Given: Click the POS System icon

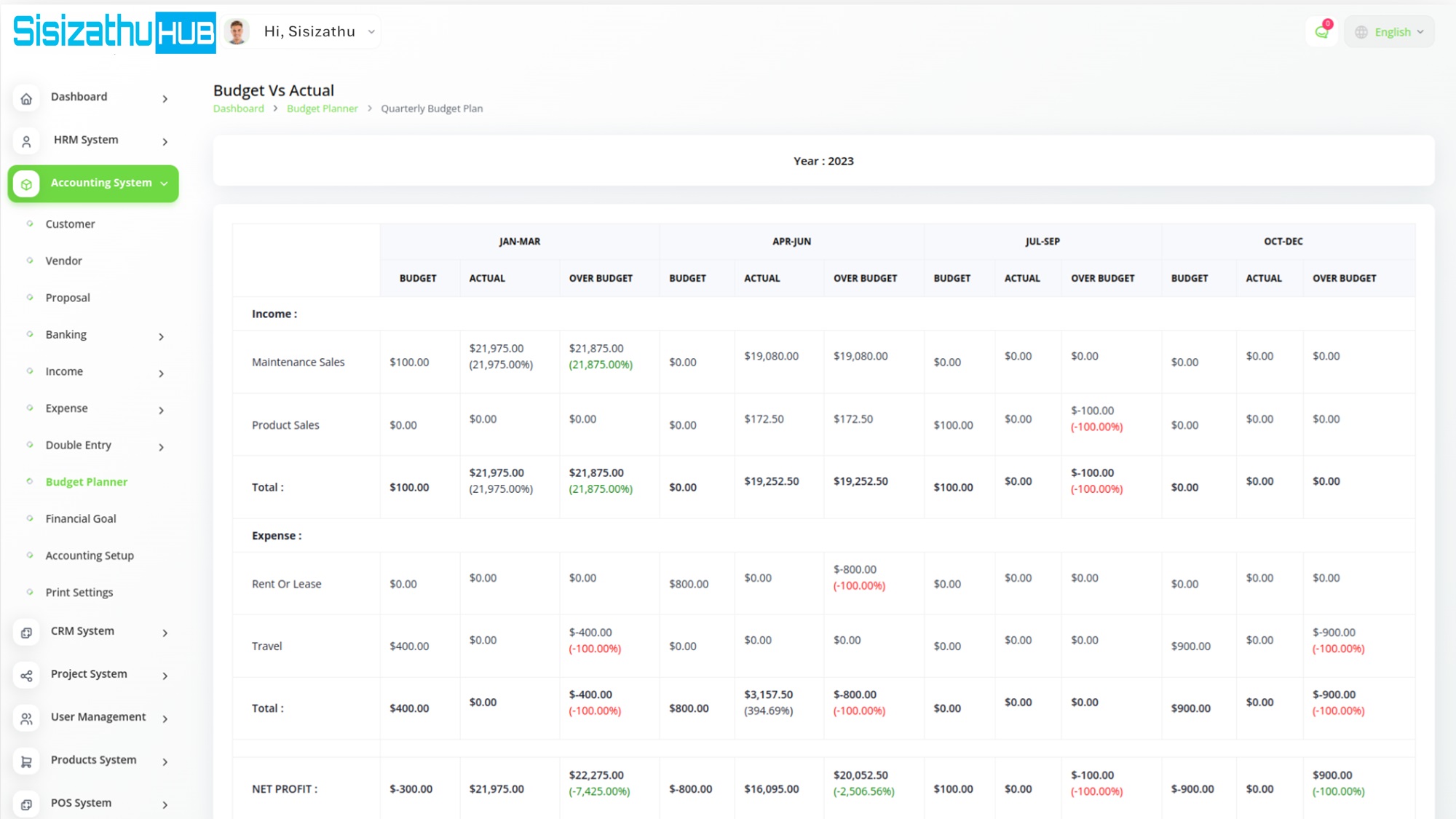Looking at the screenshot, I should click(x=26, y=804).
